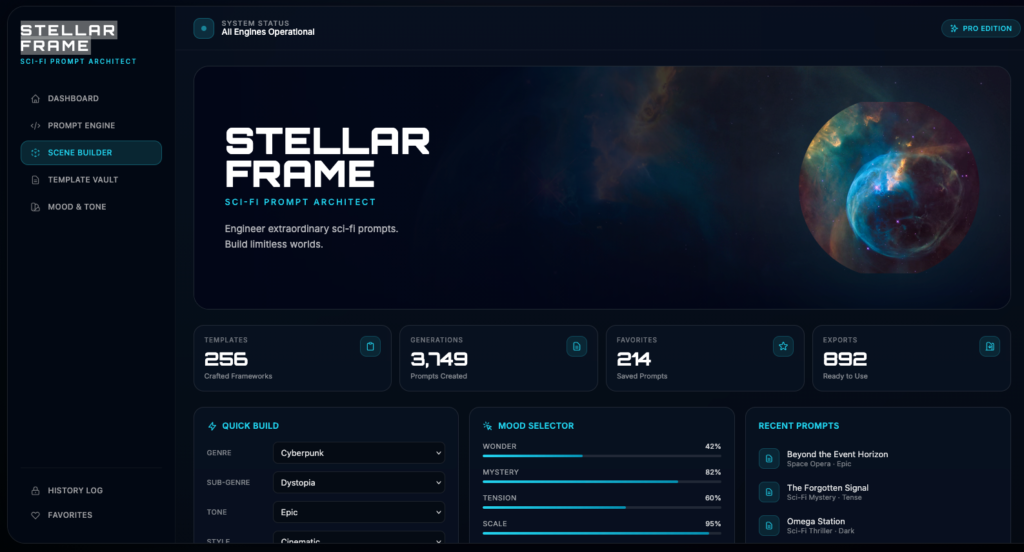Click the lightning bolt Quick Build icon
This screenshot has width=1024, height=552.
click(212, 426)
